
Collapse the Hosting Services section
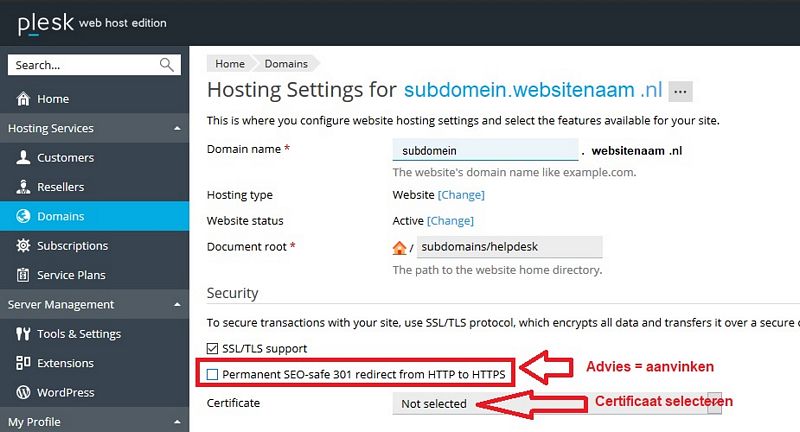(x=177, y=128)
